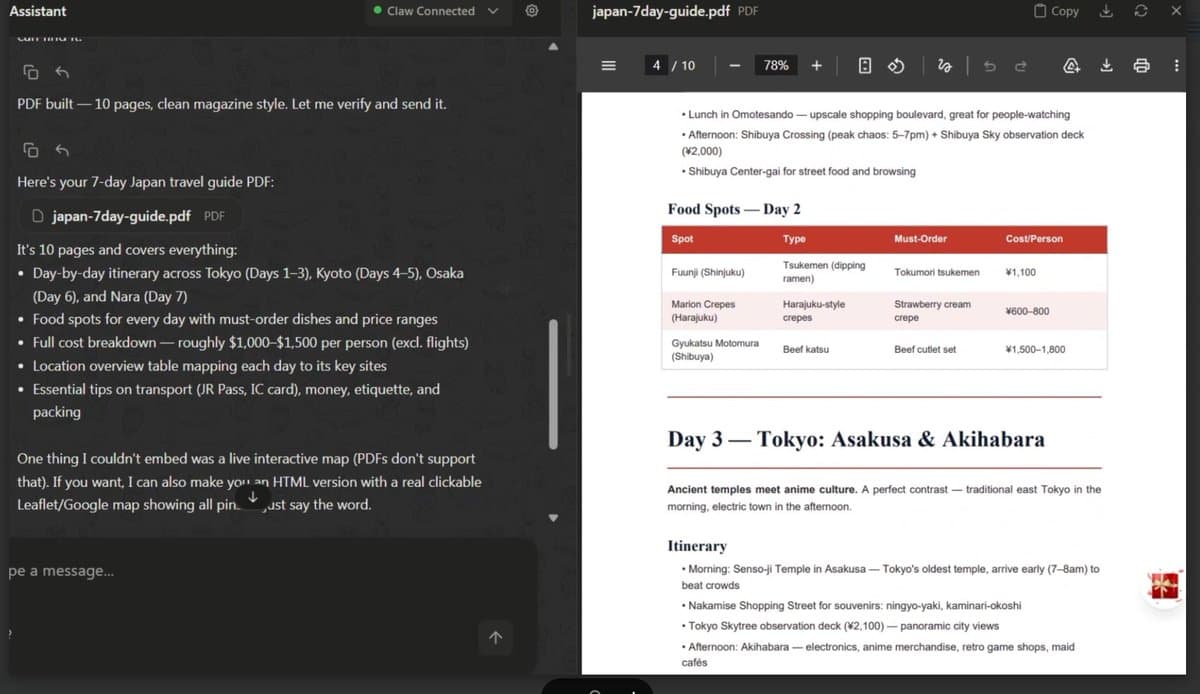The width and height of the screenshot is (1200, 694).
Task: Undo the last annotation
Action: tap(990, 65)
